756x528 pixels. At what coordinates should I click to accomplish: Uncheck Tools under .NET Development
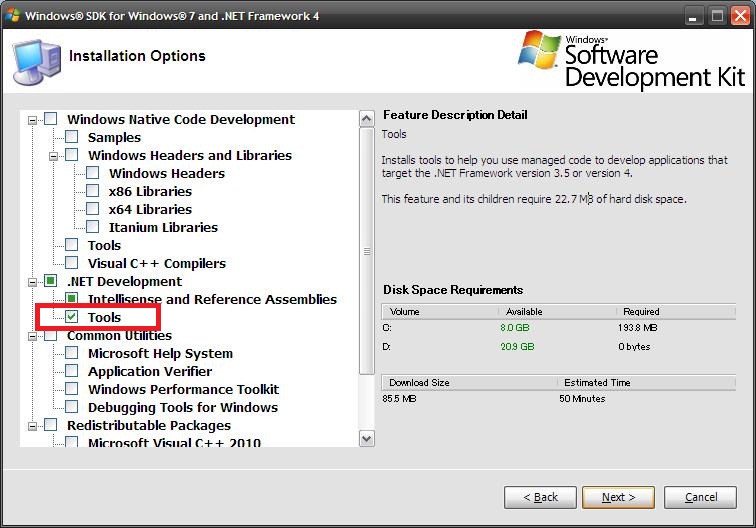tap(71, 317)
